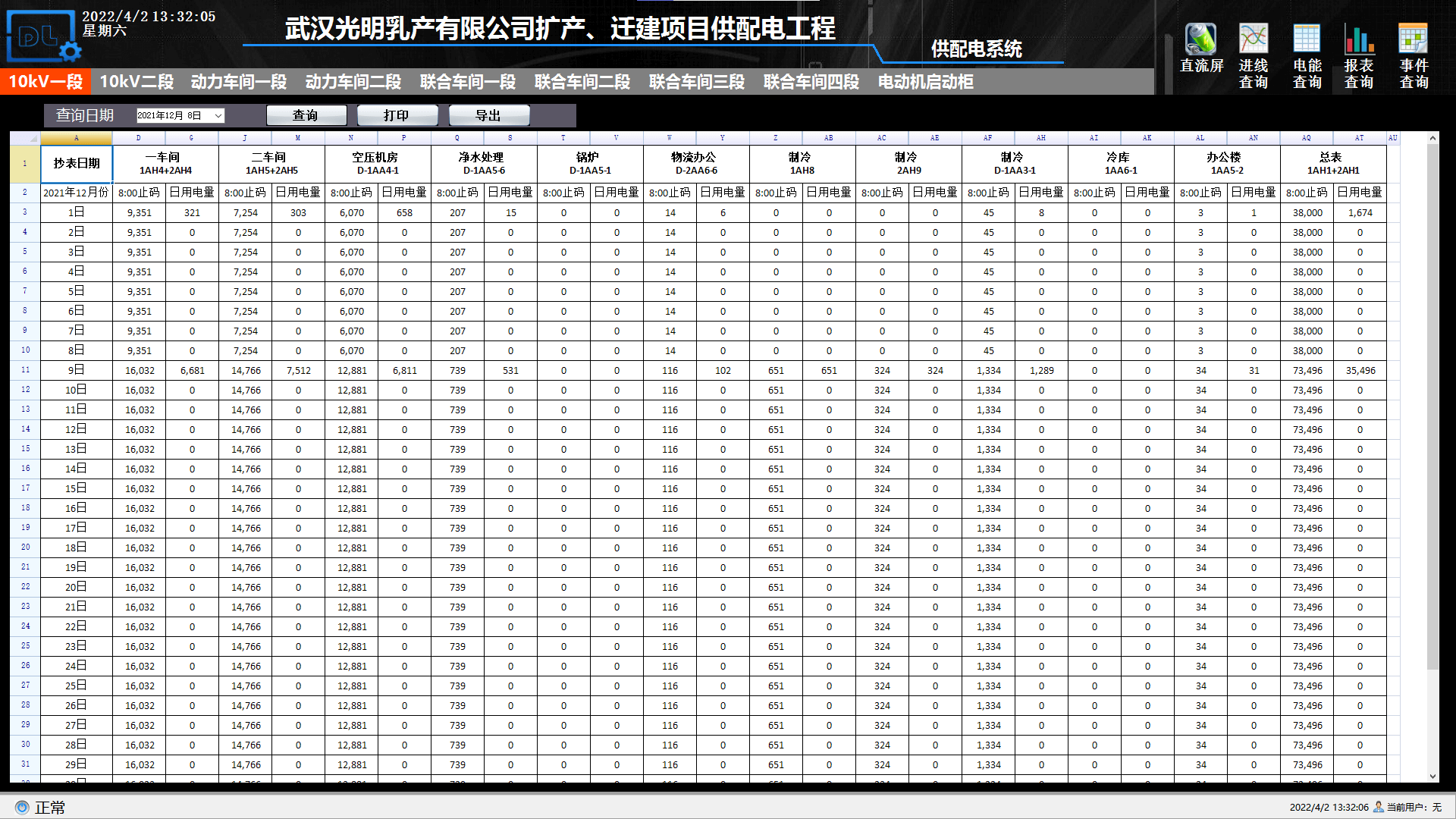Click the current user icon in status bar
The height and width of the screenshot is (819, 1456).
(x=1379, y=807)
